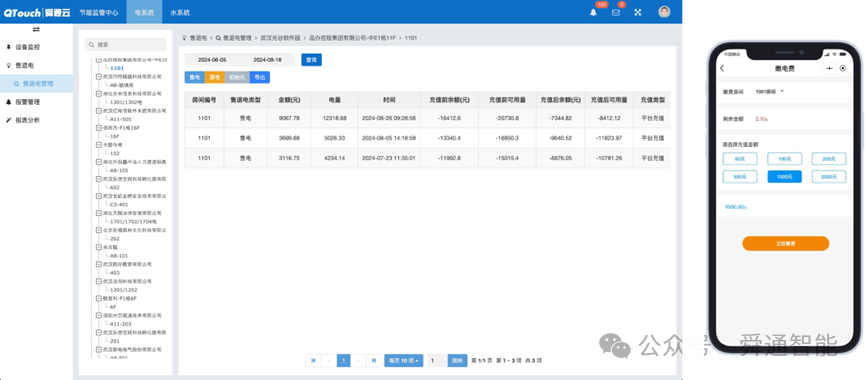Viewport: 865px width, 380px height.
Task: Collapse the tree node above 1301/1302电
Action: tap(99, 93)
